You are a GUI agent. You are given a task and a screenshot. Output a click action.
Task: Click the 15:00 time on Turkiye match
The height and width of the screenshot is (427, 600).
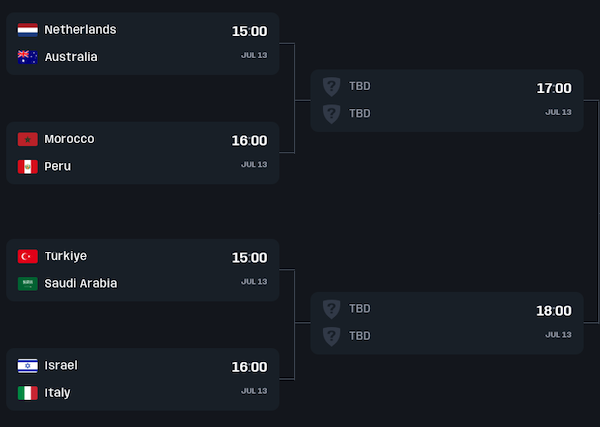[249, 258]
